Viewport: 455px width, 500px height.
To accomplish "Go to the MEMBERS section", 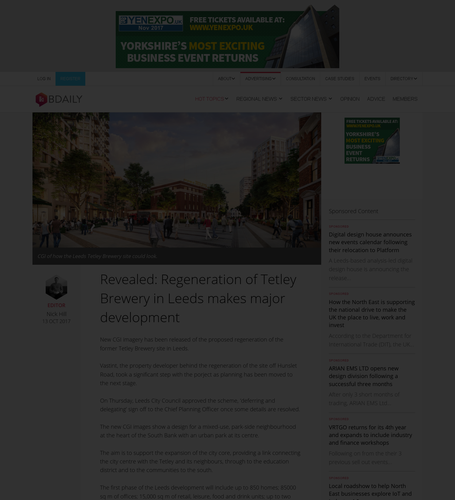I will (x=405, y=99).
